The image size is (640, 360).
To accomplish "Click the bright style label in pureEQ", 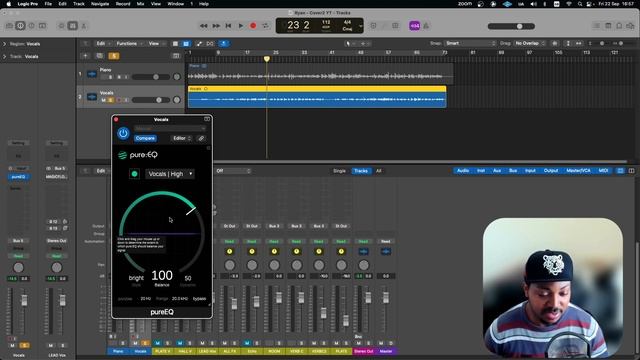I will (136, 278).
